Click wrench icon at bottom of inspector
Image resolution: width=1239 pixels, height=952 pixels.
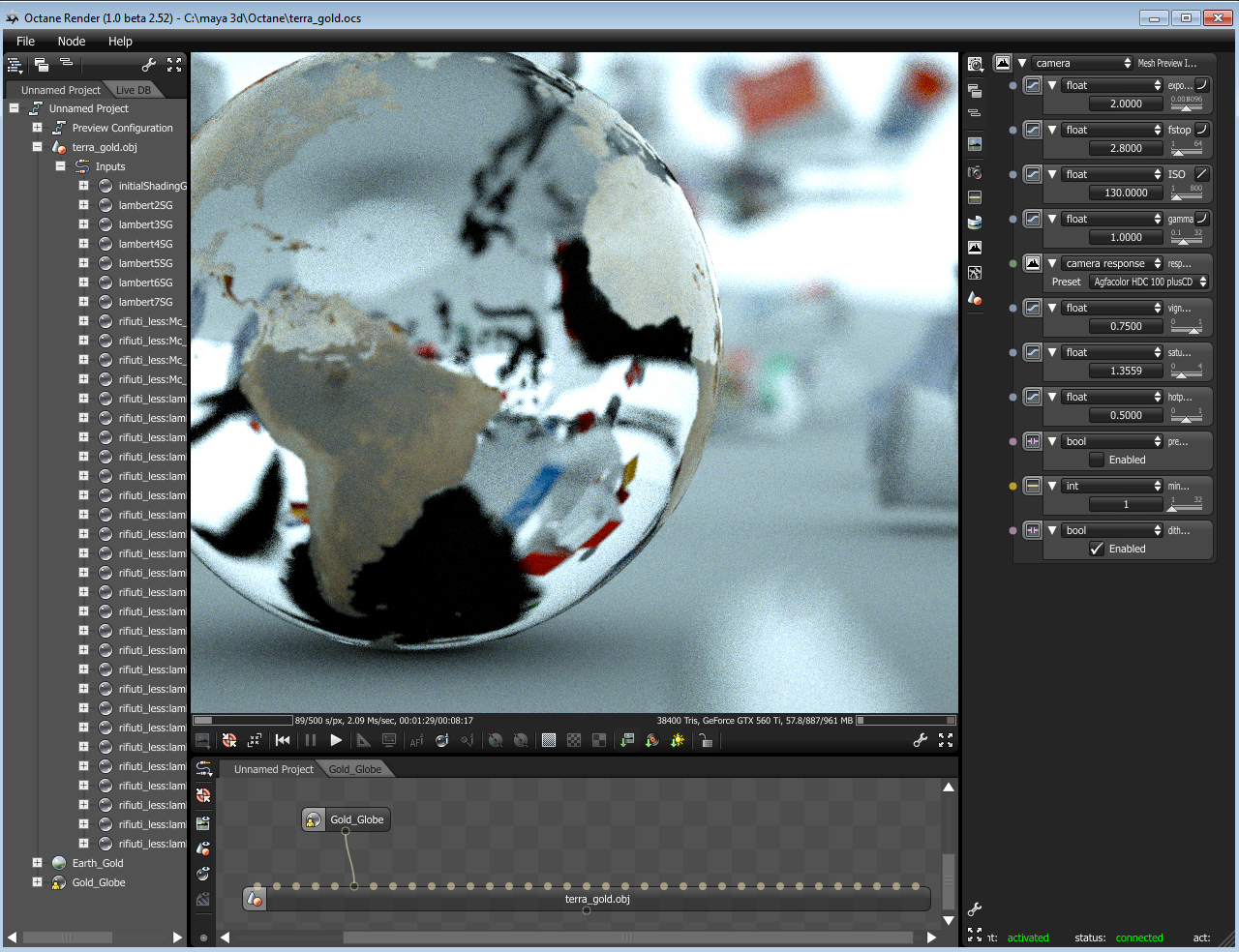pos(975,908)
